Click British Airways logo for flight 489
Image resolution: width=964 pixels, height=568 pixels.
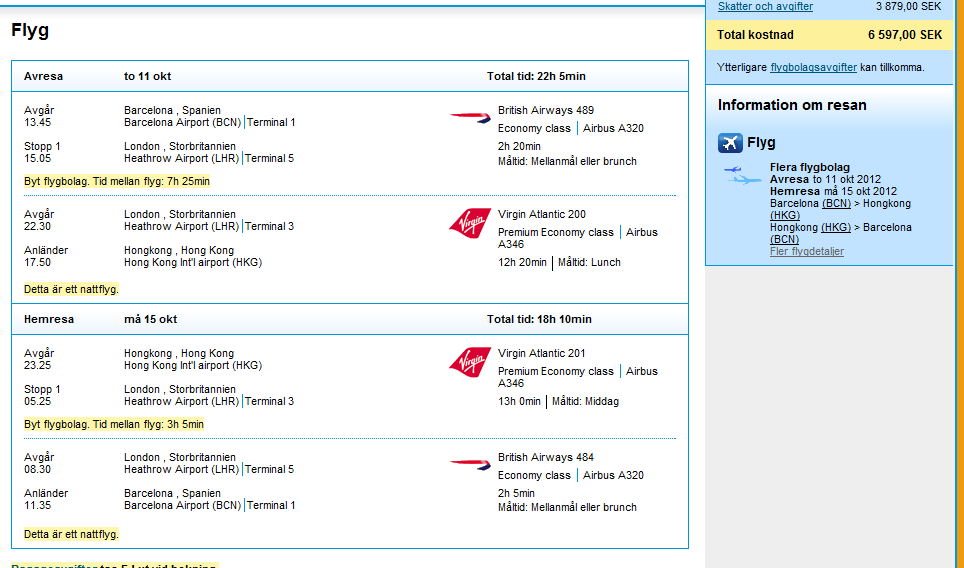pos(471,117)
